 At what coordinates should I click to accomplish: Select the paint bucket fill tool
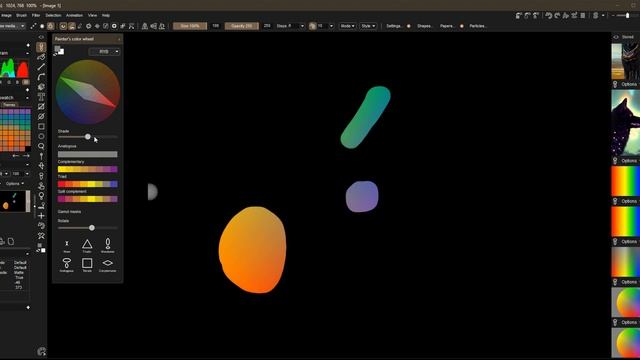coord(41,87)
